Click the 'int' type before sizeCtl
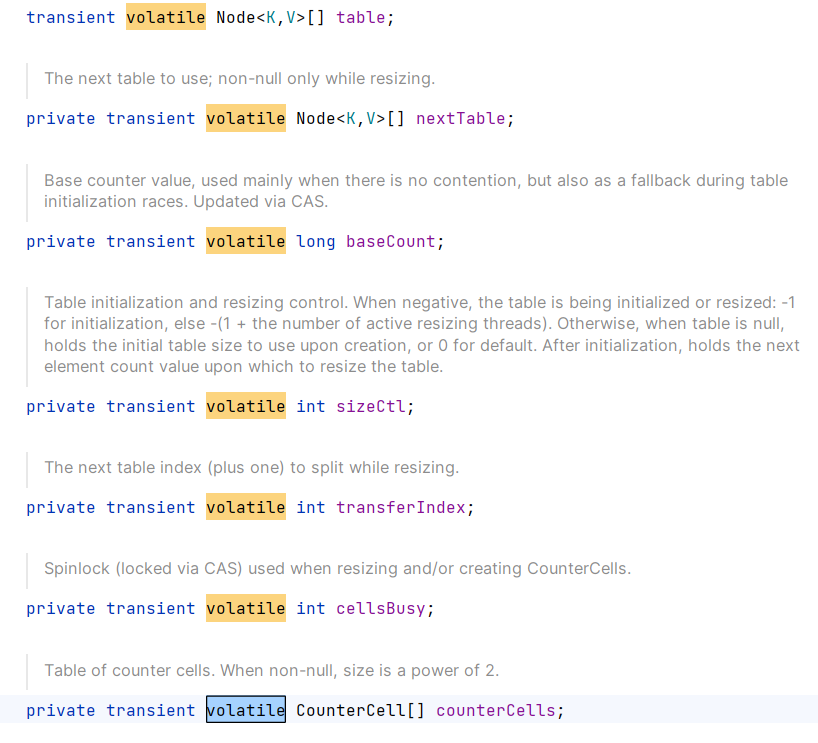818x743 pixels. [310, 406]
